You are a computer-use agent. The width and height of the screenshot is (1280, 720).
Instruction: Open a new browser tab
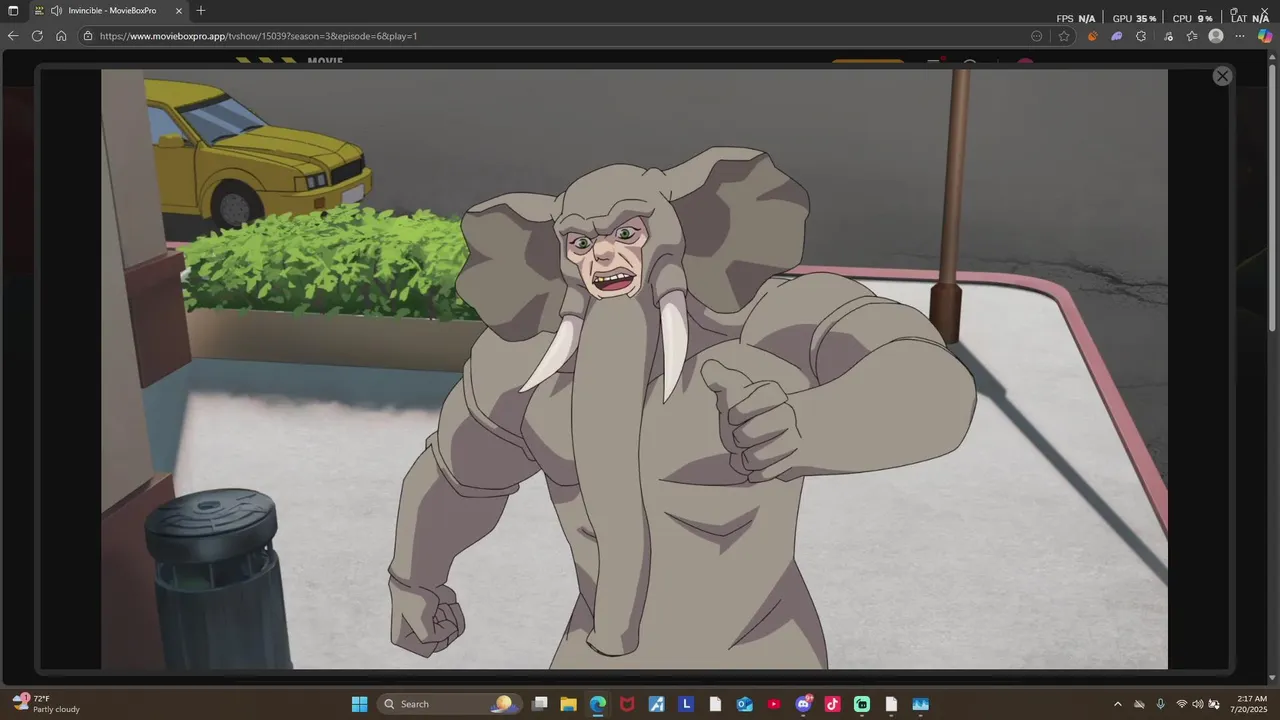pos(201,11)
